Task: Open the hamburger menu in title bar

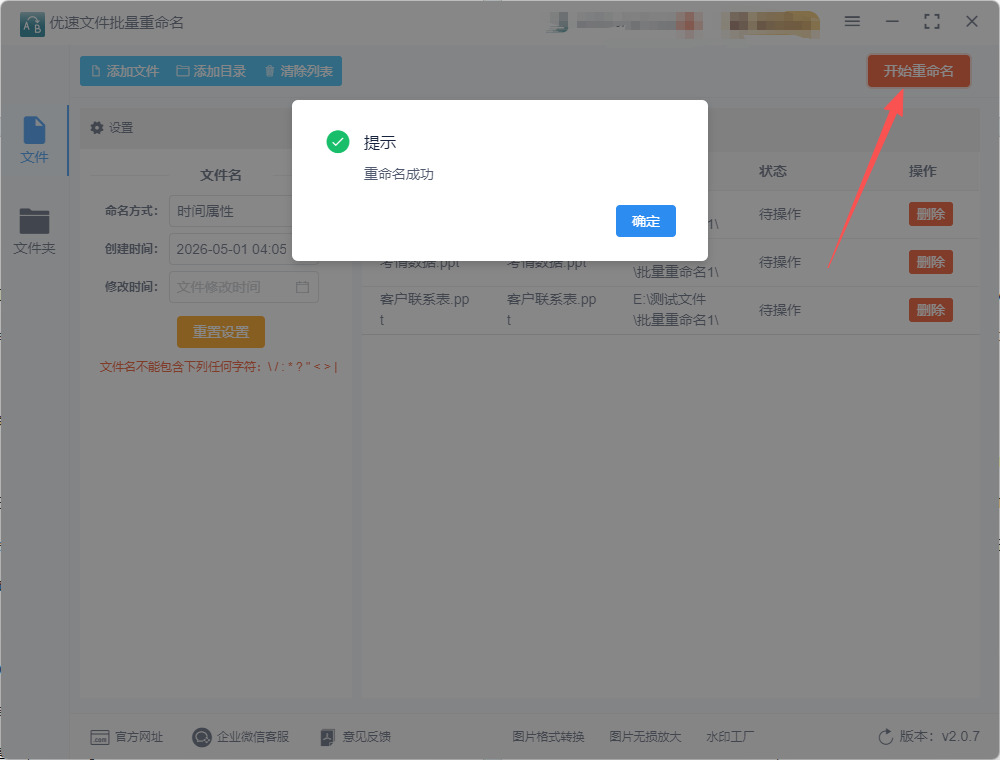Action: [x=852, y=21]
